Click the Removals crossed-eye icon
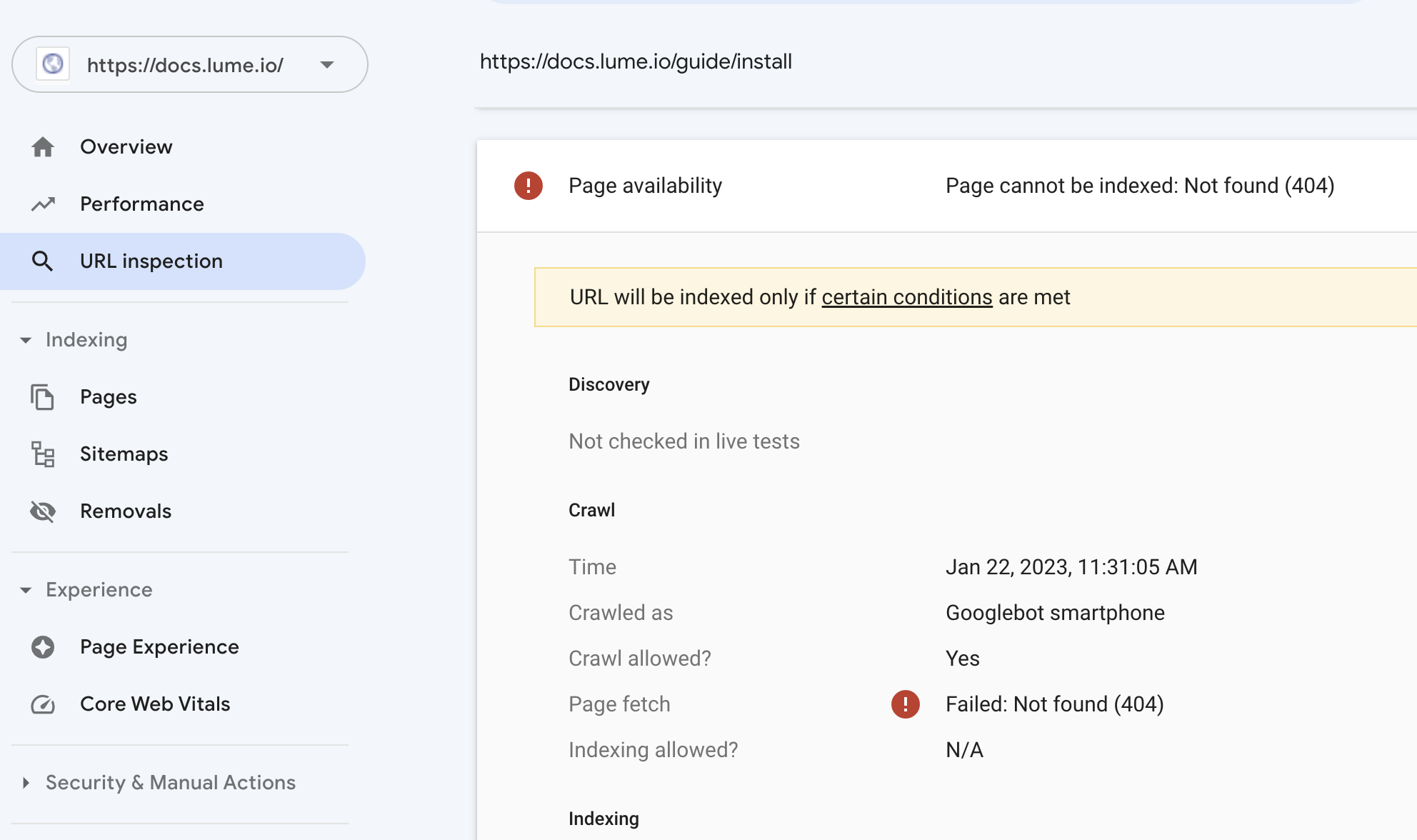This screenshot has width=1417, height=840. (43, 511)
